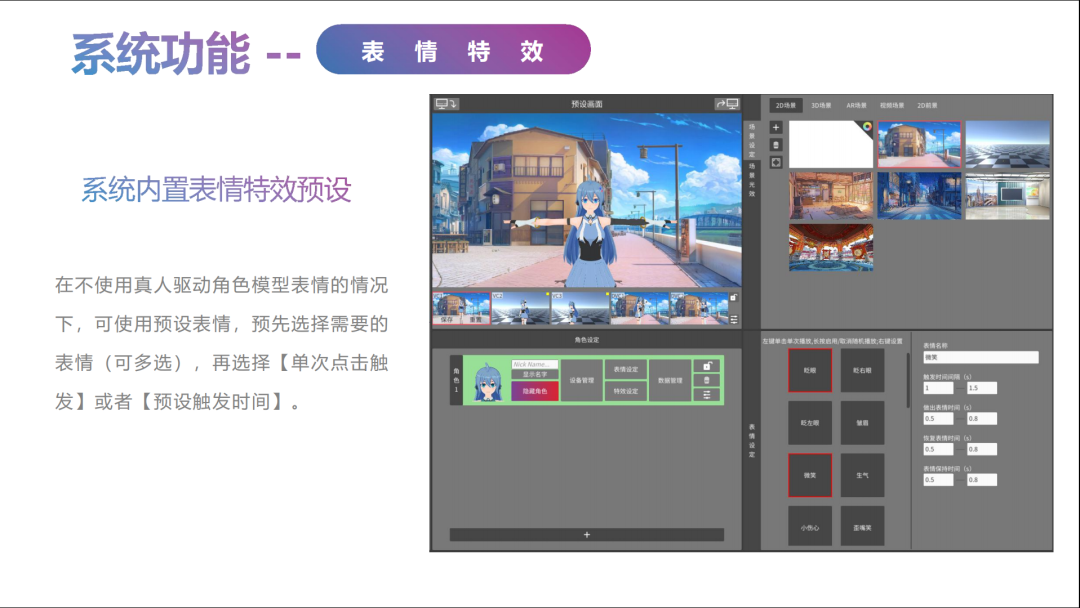Click the 角色设定 panel header
Viewport: 1080px width, 608px height.
587,339
